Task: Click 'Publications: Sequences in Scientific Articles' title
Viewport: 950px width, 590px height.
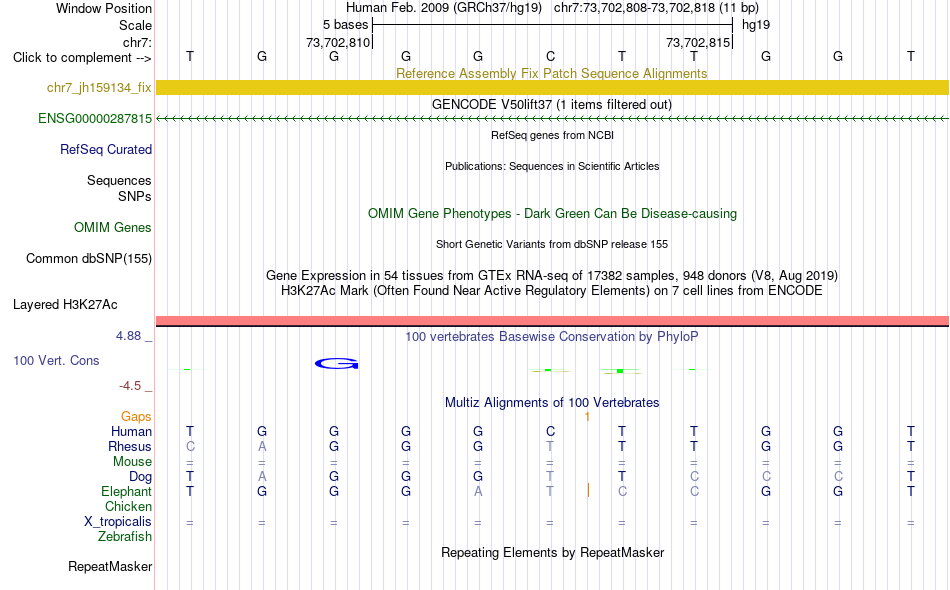Action: point(552,166)
